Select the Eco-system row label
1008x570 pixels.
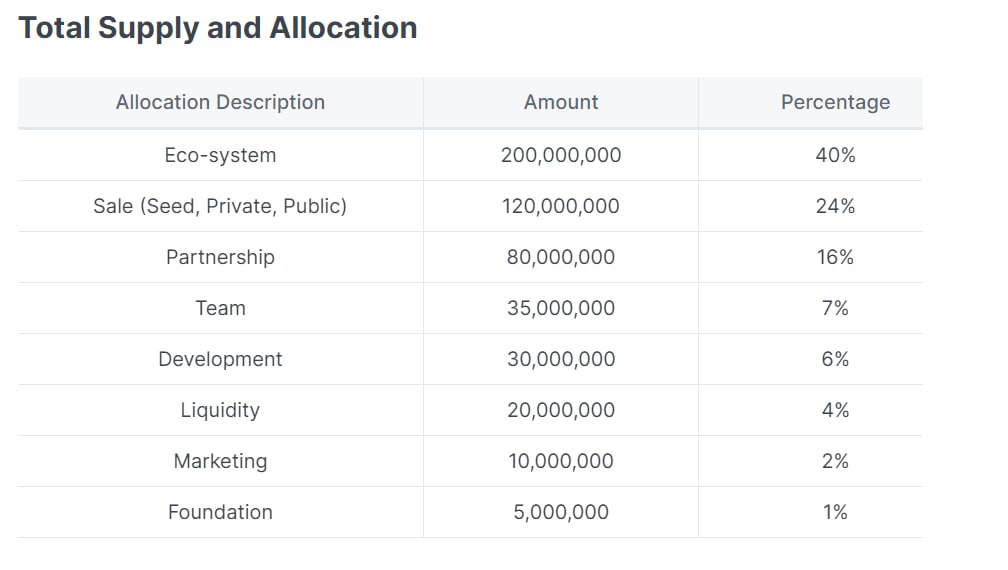(220, 155)
